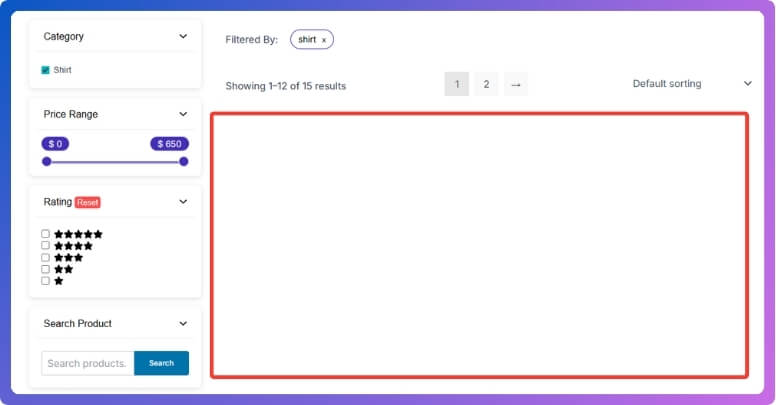
Task: Click the minimum price slider handle
Action: [x=47, y=161]
